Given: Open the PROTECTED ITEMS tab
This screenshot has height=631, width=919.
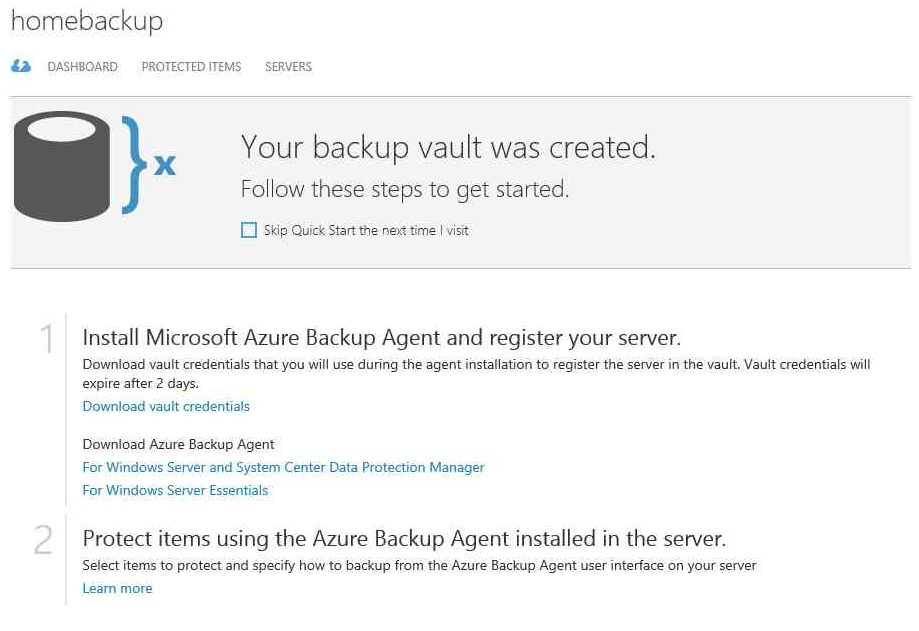Looking at the screenshot, I should (x=191, y=67).
